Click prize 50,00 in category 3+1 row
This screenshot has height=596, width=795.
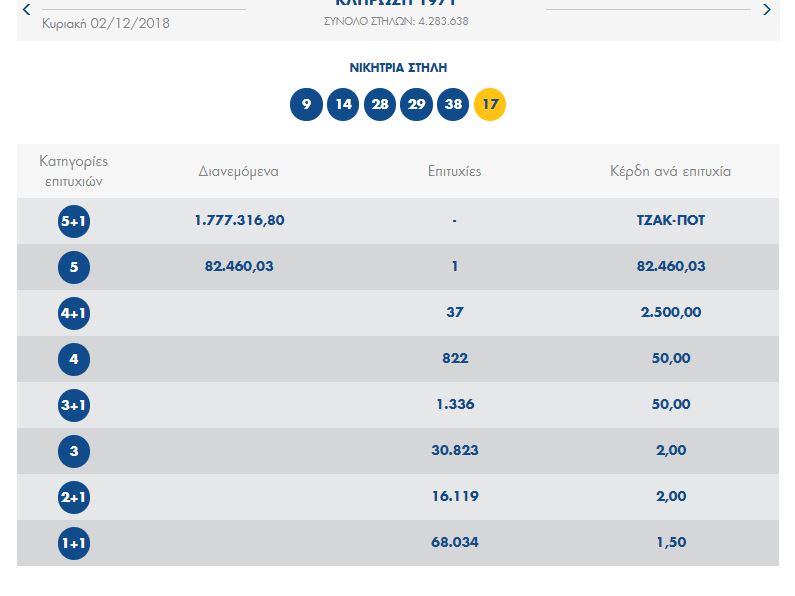coord(671,404)
